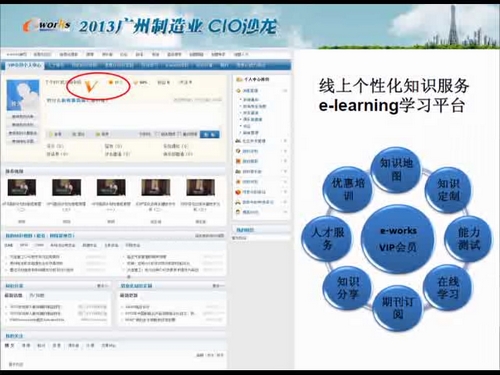The width and height of the screenshot is (500, 375).
Task: Click the central e-works VIP会员 circle
Action: [x=398, y=239]
